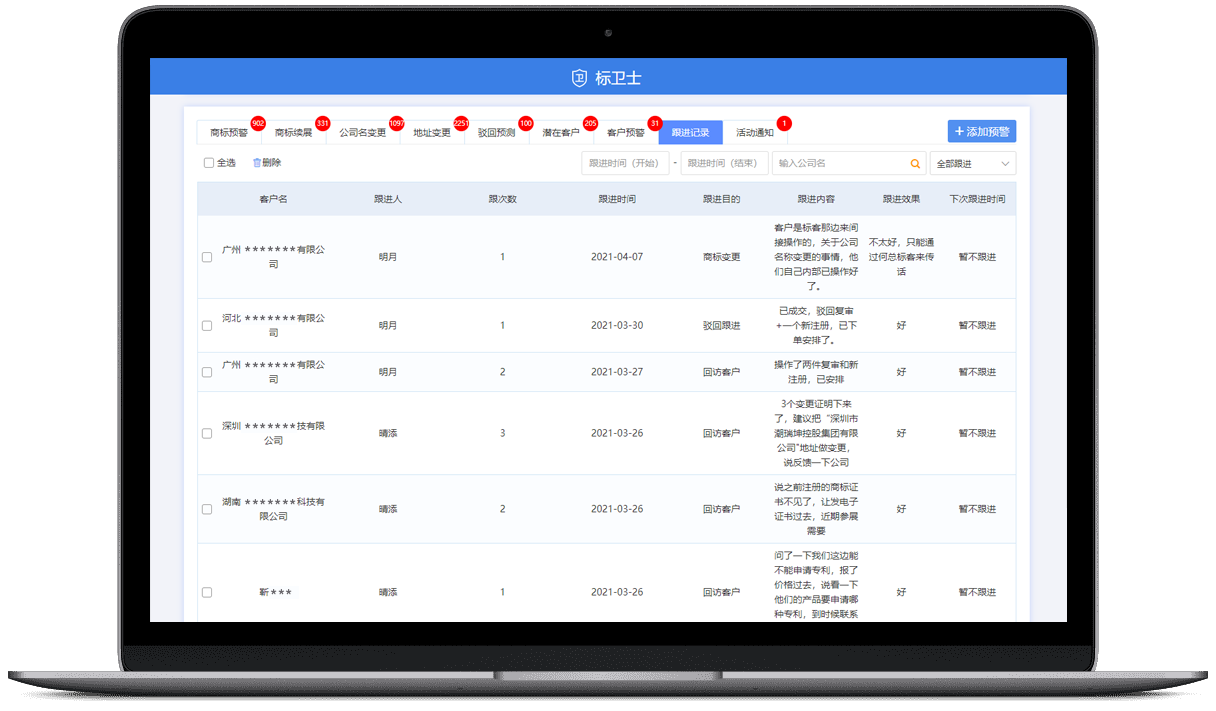Select the 深圳 company row checkbox
This screenshot has width=1216, height=711.
point(207,434)
